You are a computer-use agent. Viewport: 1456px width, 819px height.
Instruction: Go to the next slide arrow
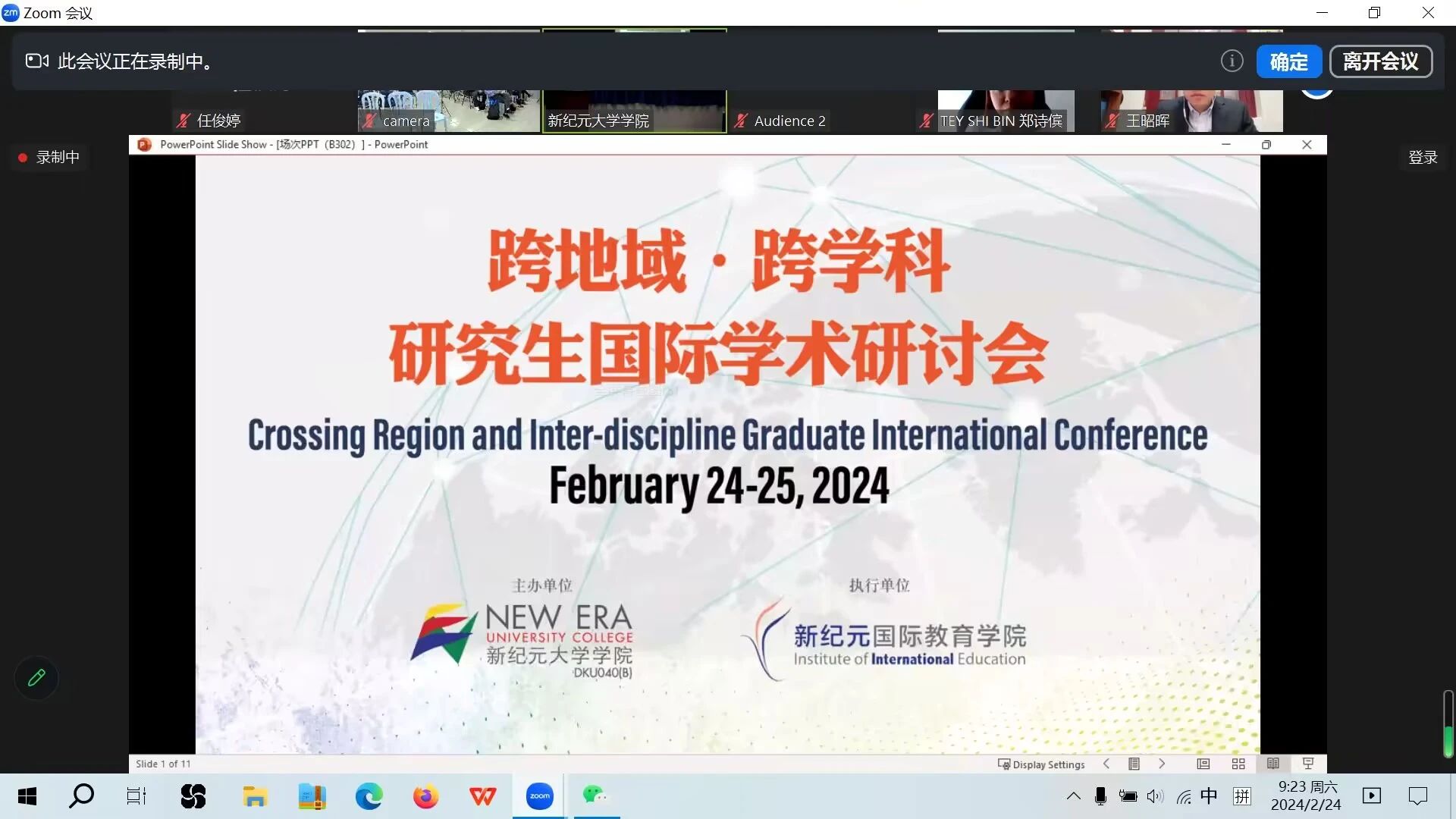[x=1162, y=764]
